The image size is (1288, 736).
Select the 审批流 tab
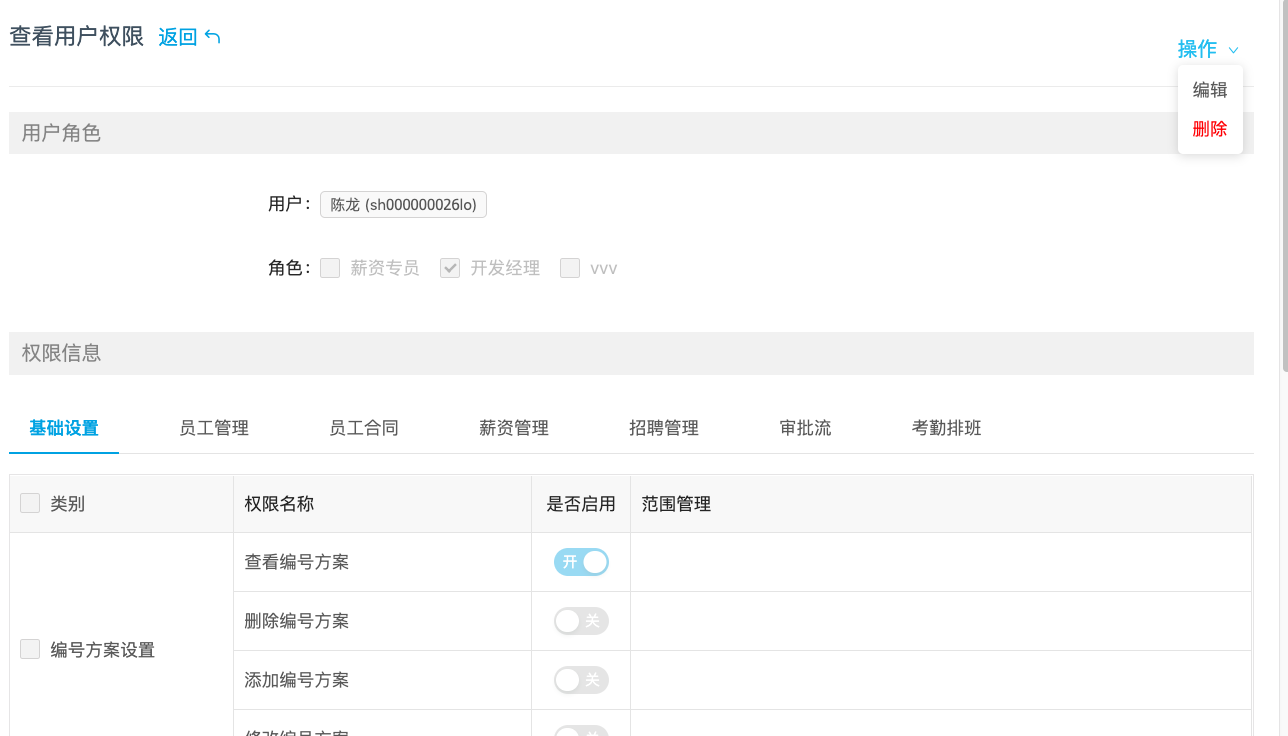click(805, 428)
